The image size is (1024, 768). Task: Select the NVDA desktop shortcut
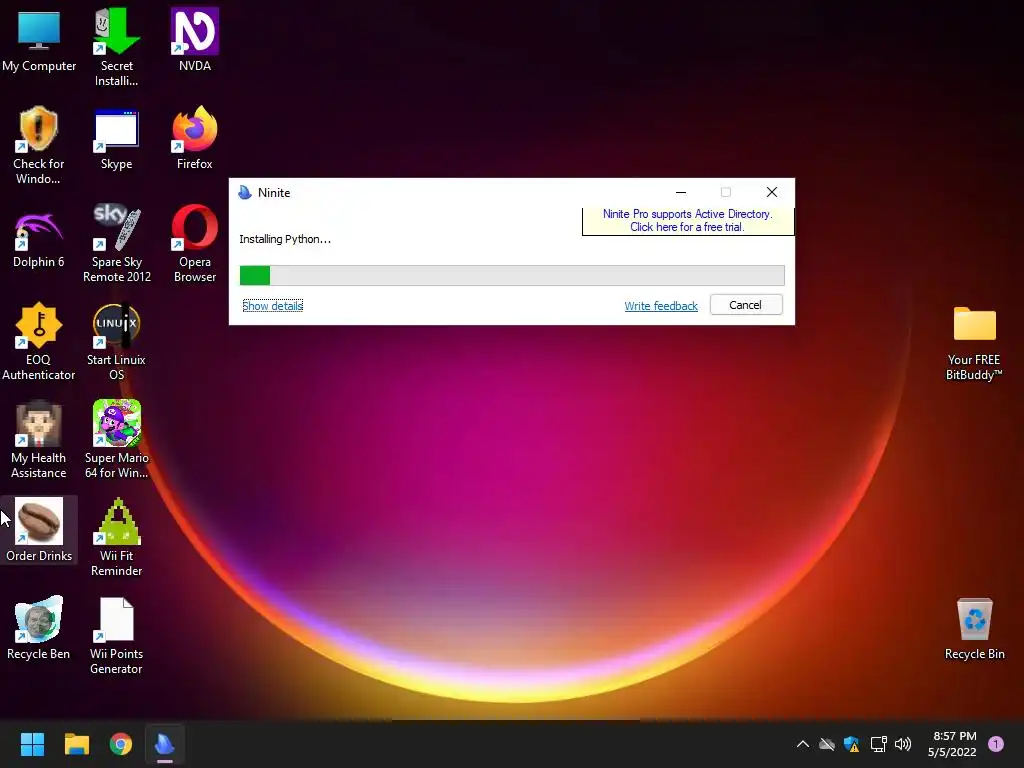click(195, 39)
